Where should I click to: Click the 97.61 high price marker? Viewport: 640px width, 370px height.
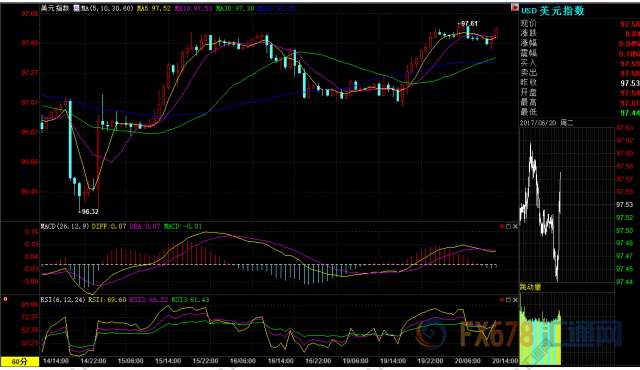pyautogui.click(x=467, y=24)
